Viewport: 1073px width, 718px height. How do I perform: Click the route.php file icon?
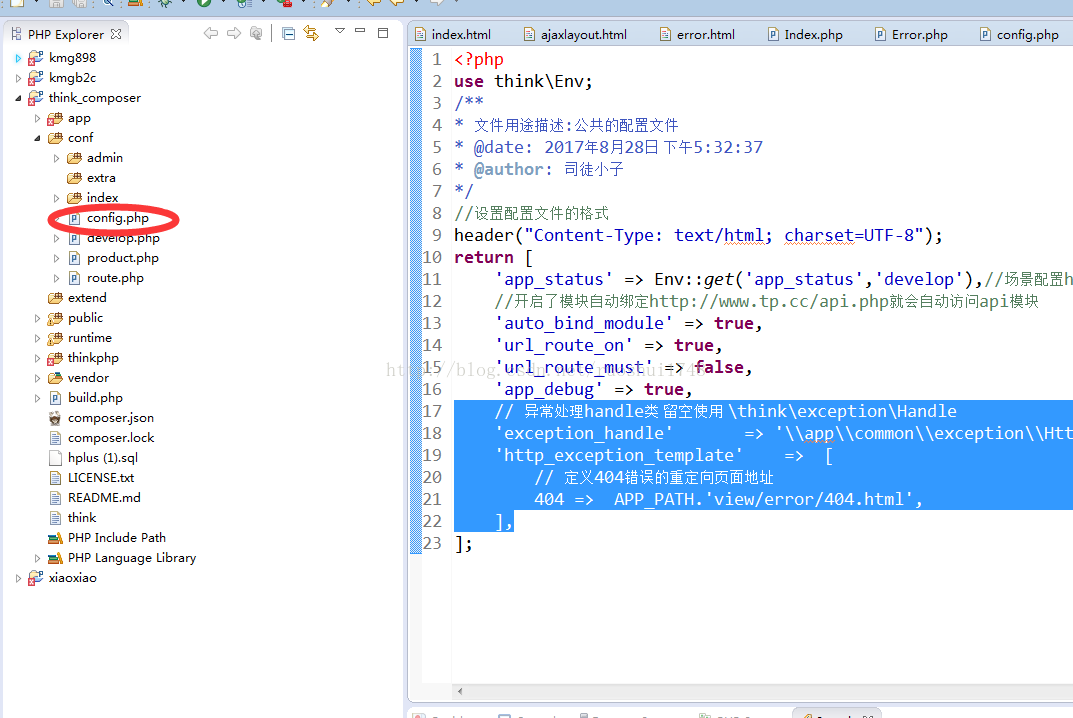coord(75,278)
